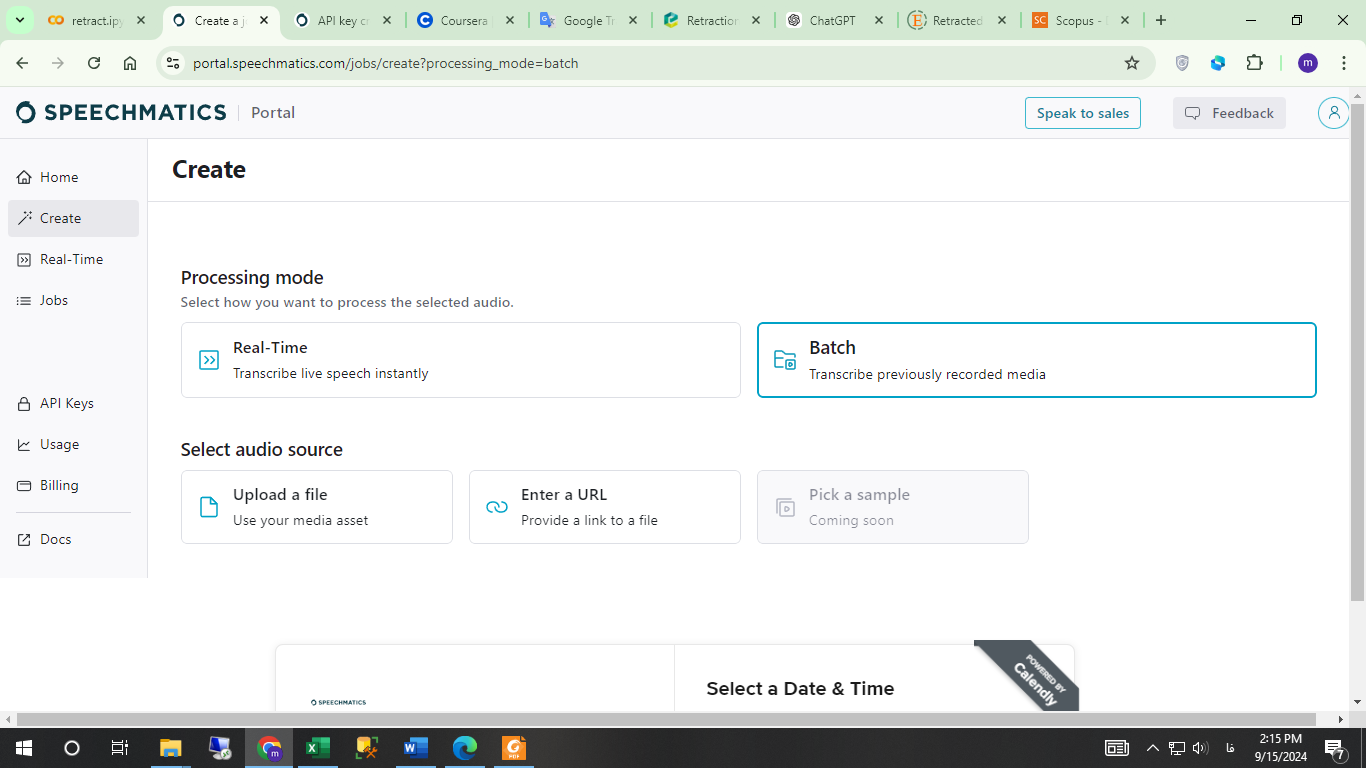Screen dimensions: 1366x768
Task: Click the Pick a sample card
Action: coord(893,507)
